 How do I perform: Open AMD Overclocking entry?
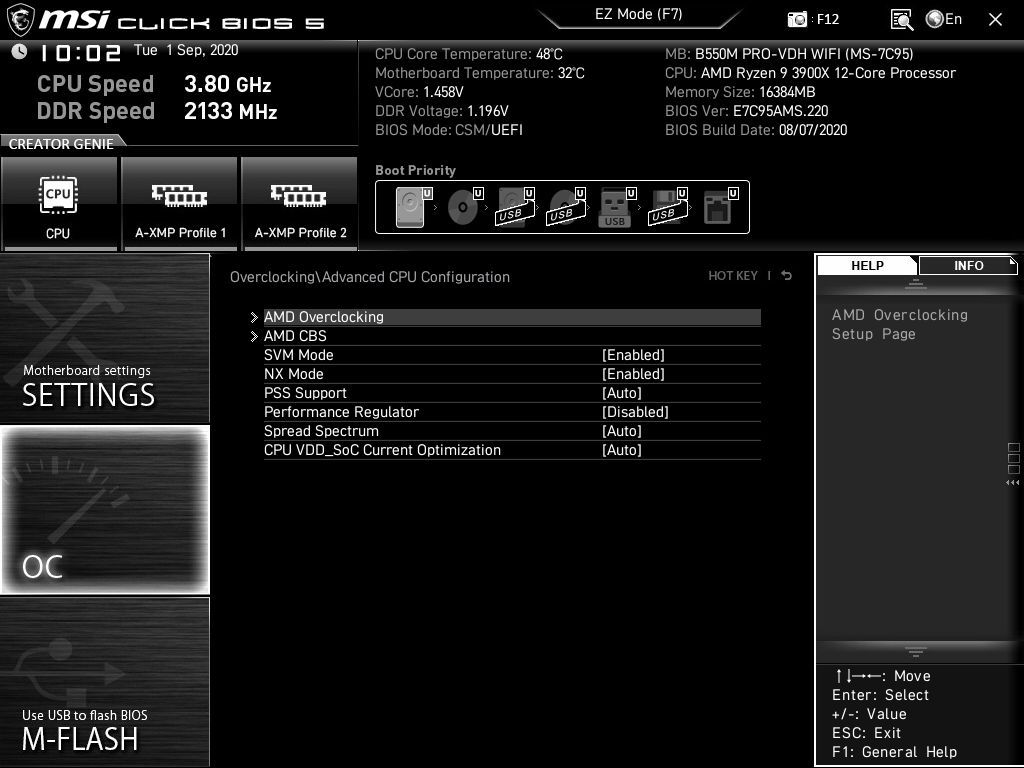tap(512, 317)
